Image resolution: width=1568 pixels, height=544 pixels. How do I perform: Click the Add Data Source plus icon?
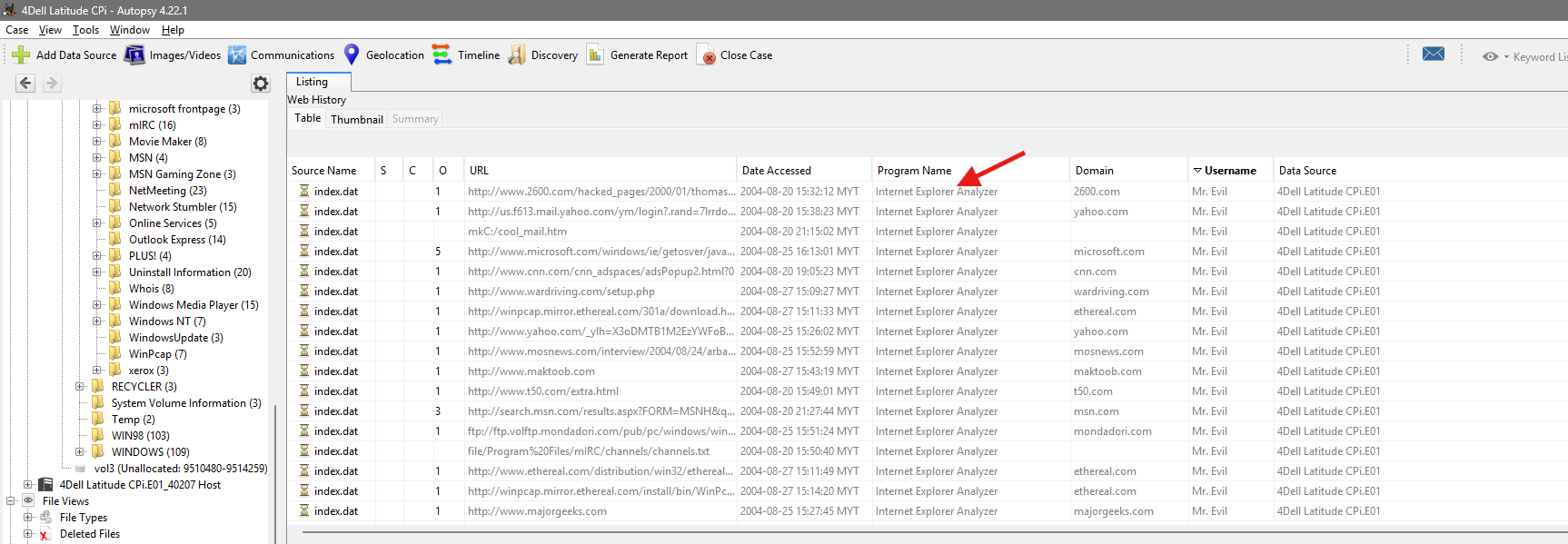tap(21, 55)
